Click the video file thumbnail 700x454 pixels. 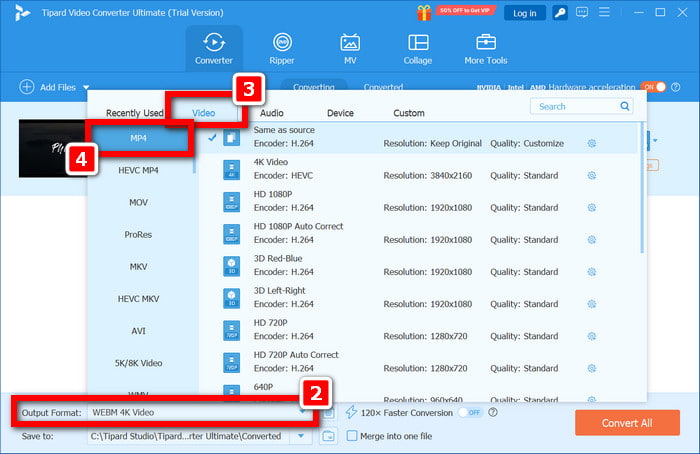pyautogui.click(x=53, y=149)
